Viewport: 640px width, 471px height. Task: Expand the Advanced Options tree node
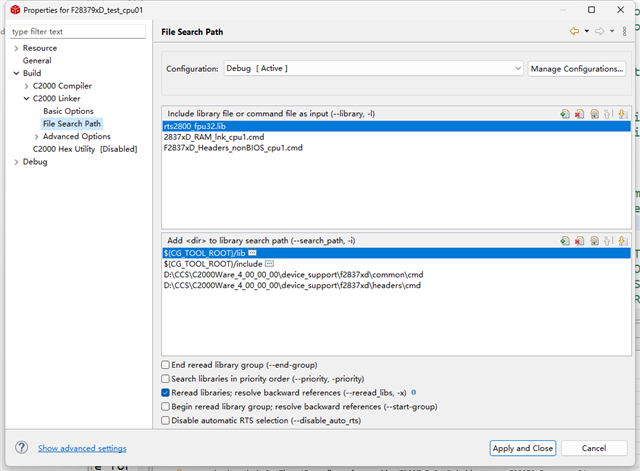coord(37,136)
